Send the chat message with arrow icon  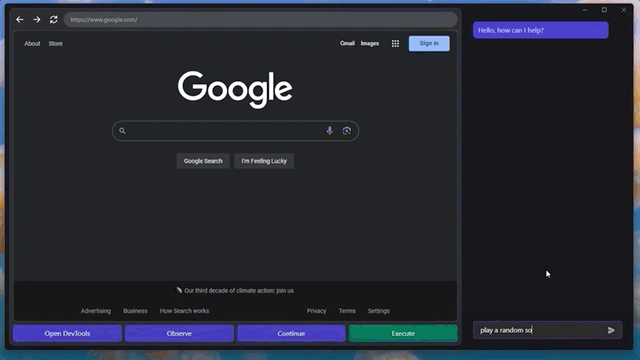(611, 330)
